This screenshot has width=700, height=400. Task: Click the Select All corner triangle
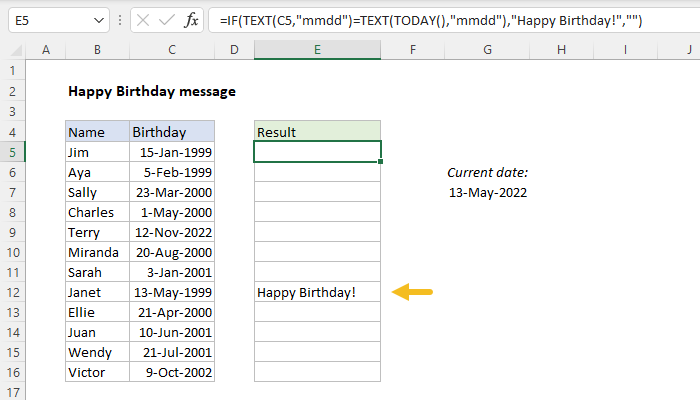[x=13, y=50]
